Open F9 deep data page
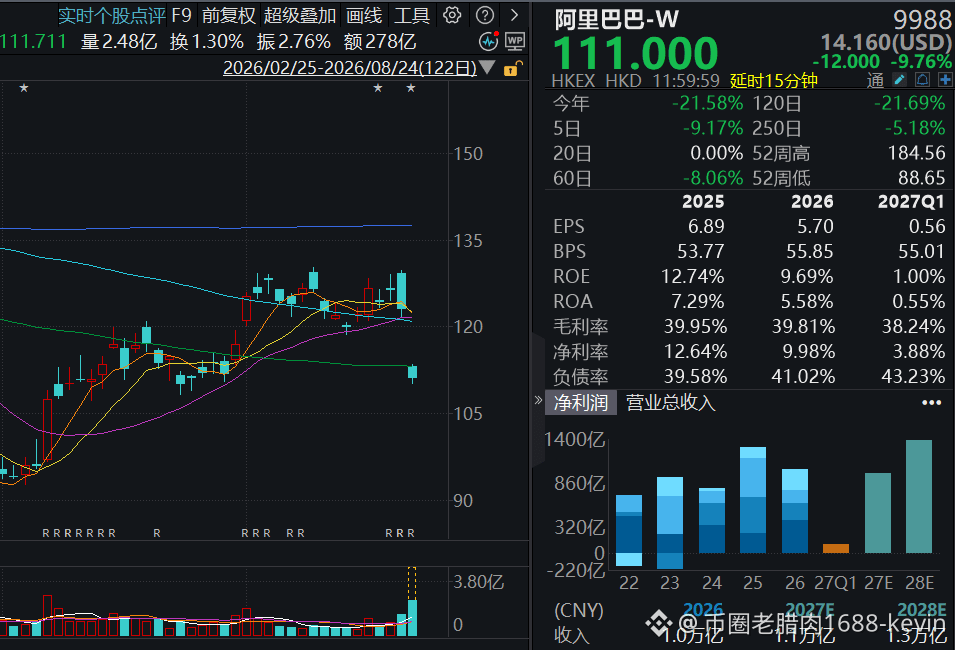 (181, 15)
